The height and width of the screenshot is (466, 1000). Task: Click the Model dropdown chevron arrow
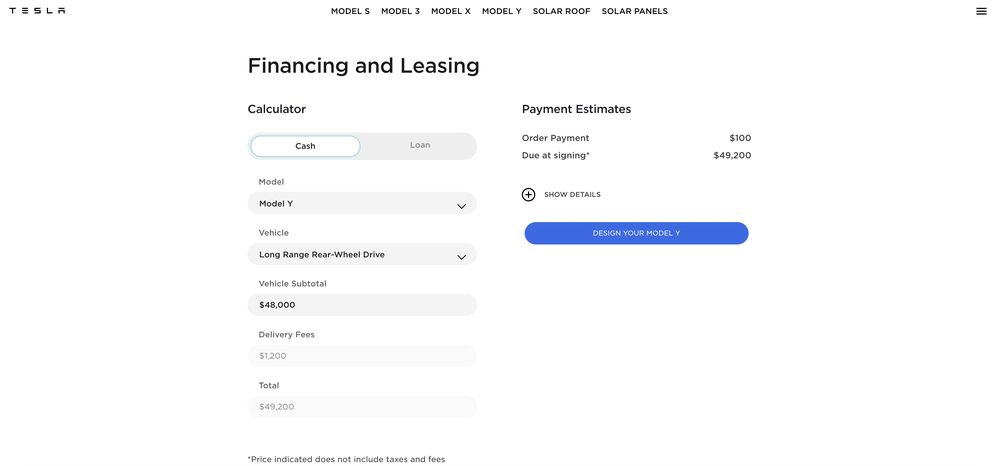[461, 206]
